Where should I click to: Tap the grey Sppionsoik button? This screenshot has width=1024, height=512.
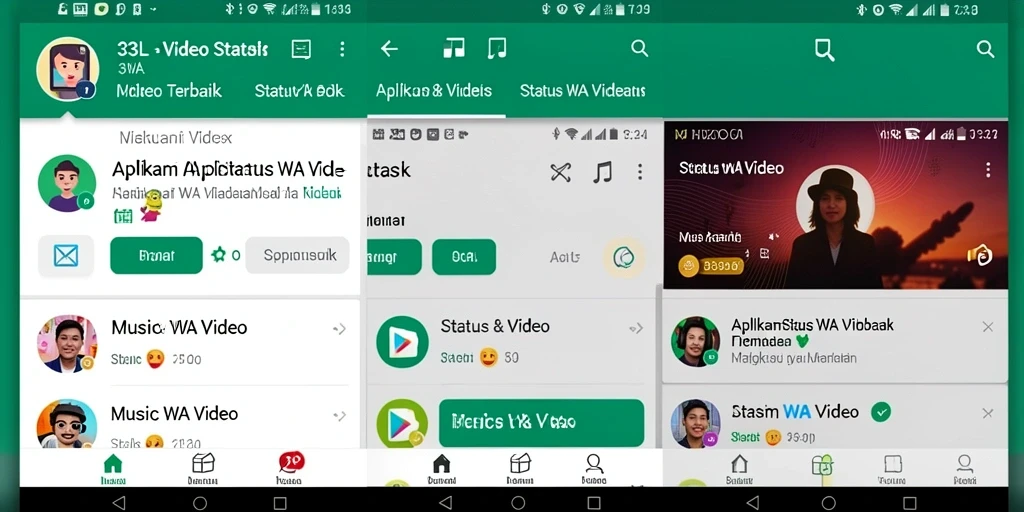click(297, 255)
